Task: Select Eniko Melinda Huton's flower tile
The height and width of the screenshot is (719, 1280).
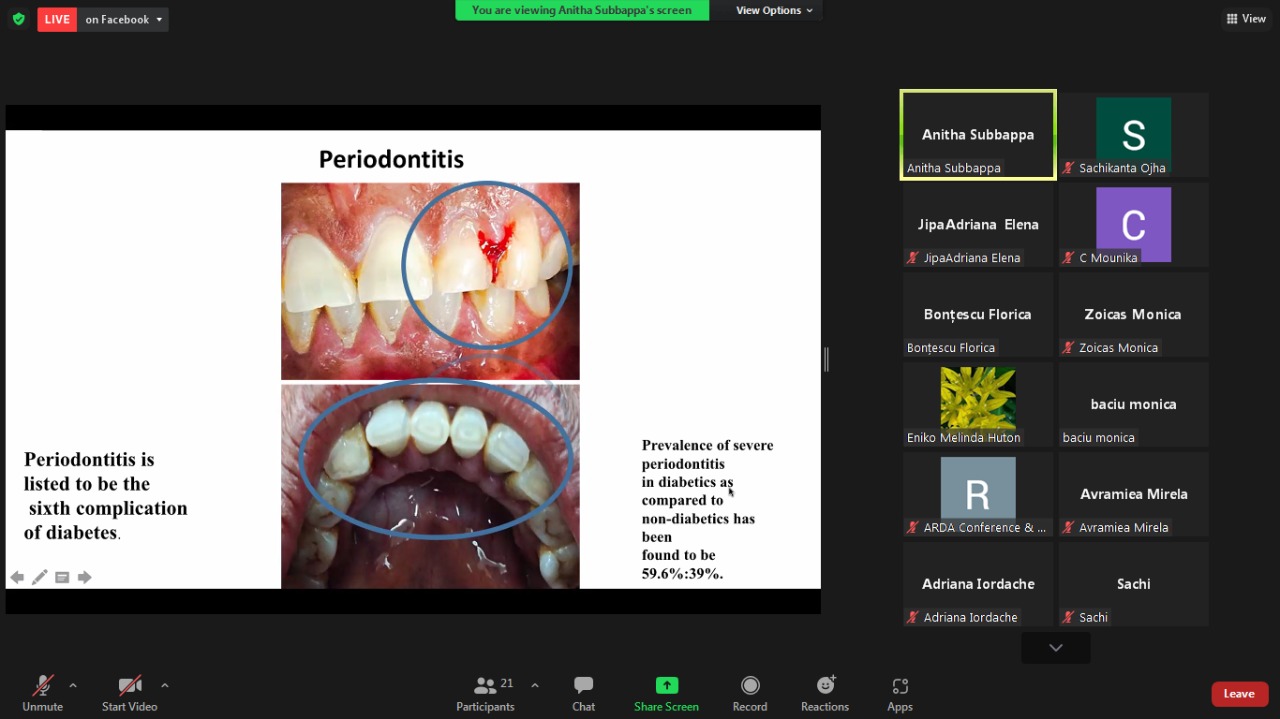Action: coord(978,405)
